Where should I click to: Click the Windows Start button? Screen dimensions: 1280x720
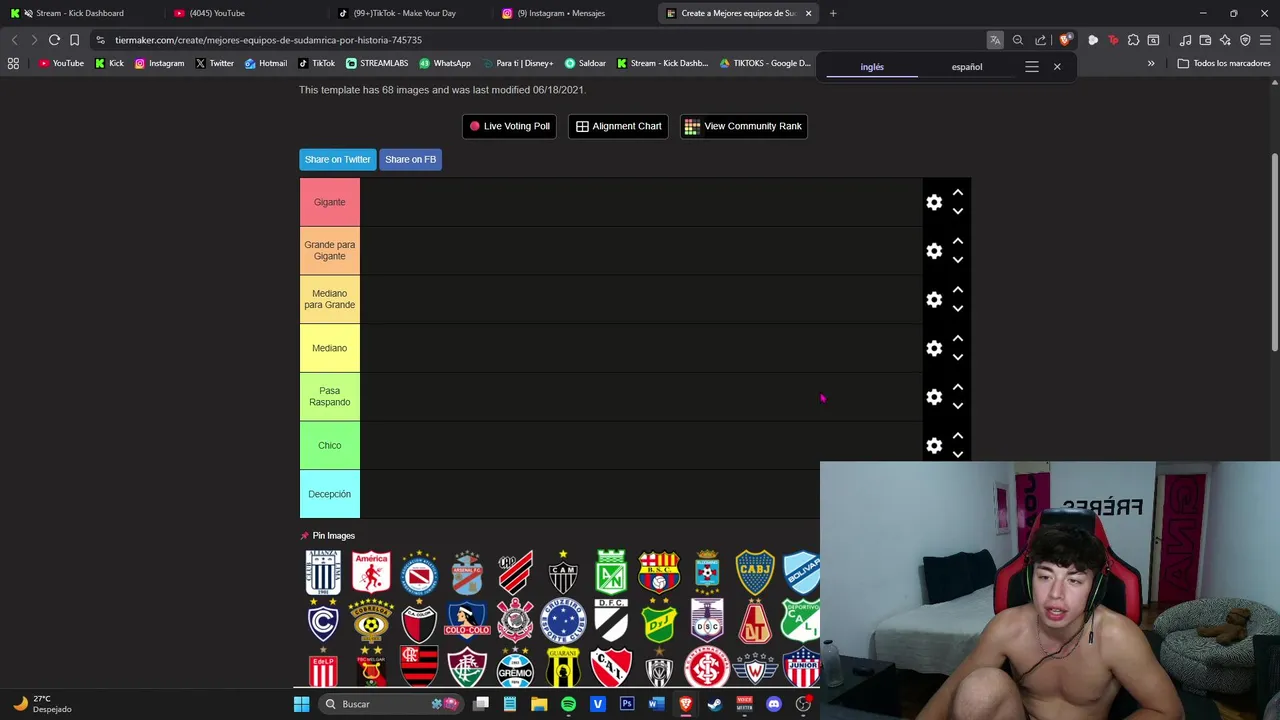click(x=301, y=704)
